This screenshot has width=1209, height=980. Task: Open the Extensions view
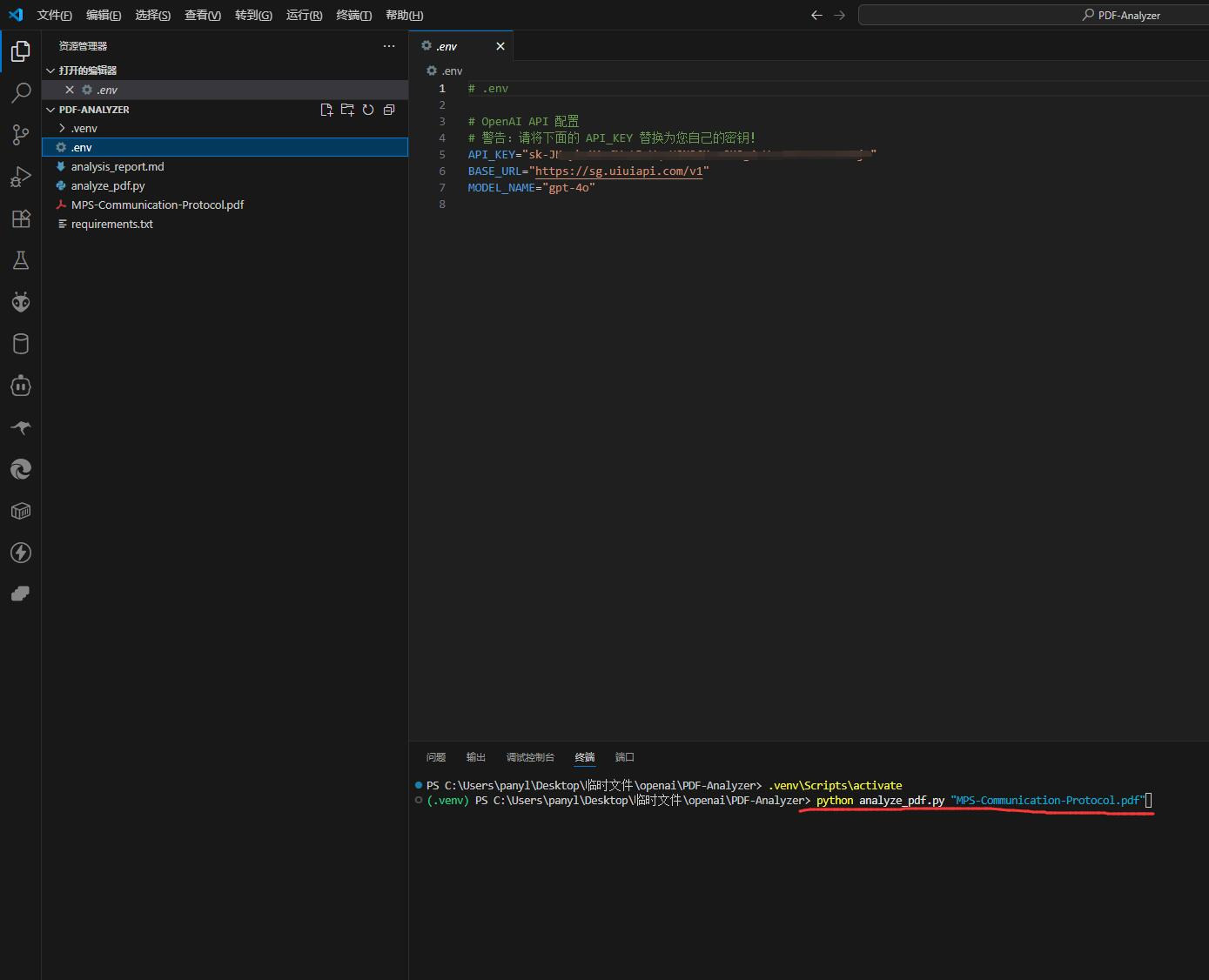click(x=21, y=218)
